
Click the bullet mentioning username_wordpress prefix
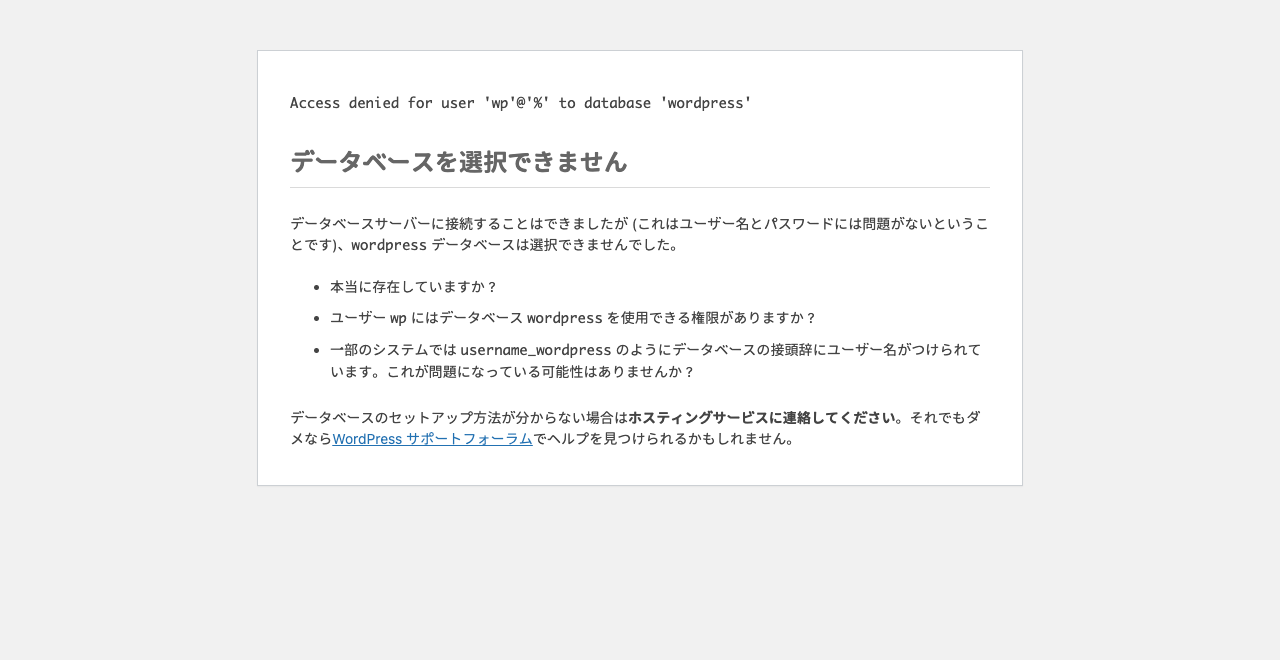point(656,360)
